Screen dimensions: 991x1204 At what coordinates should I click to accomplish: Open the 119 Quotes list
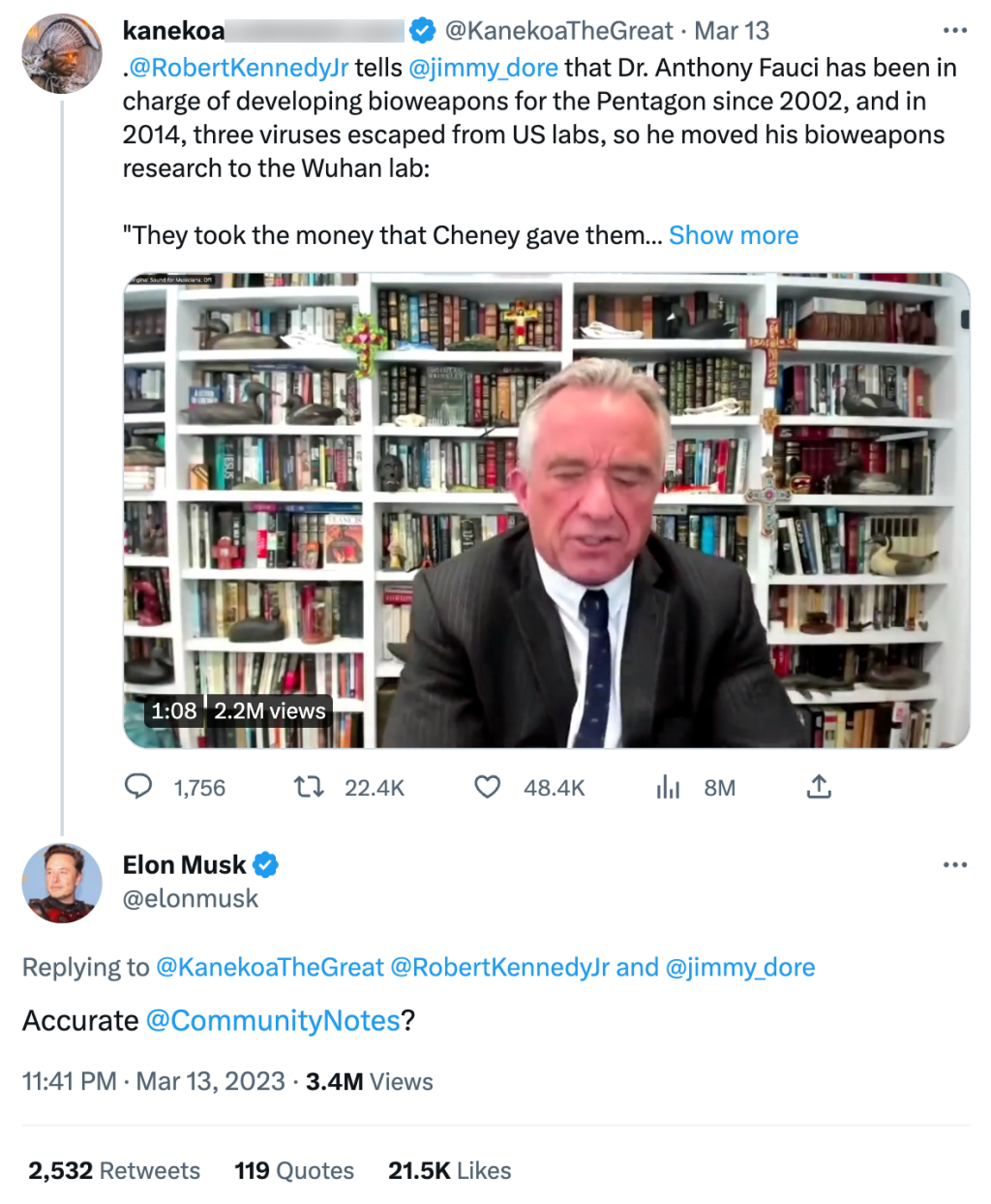294,1170
